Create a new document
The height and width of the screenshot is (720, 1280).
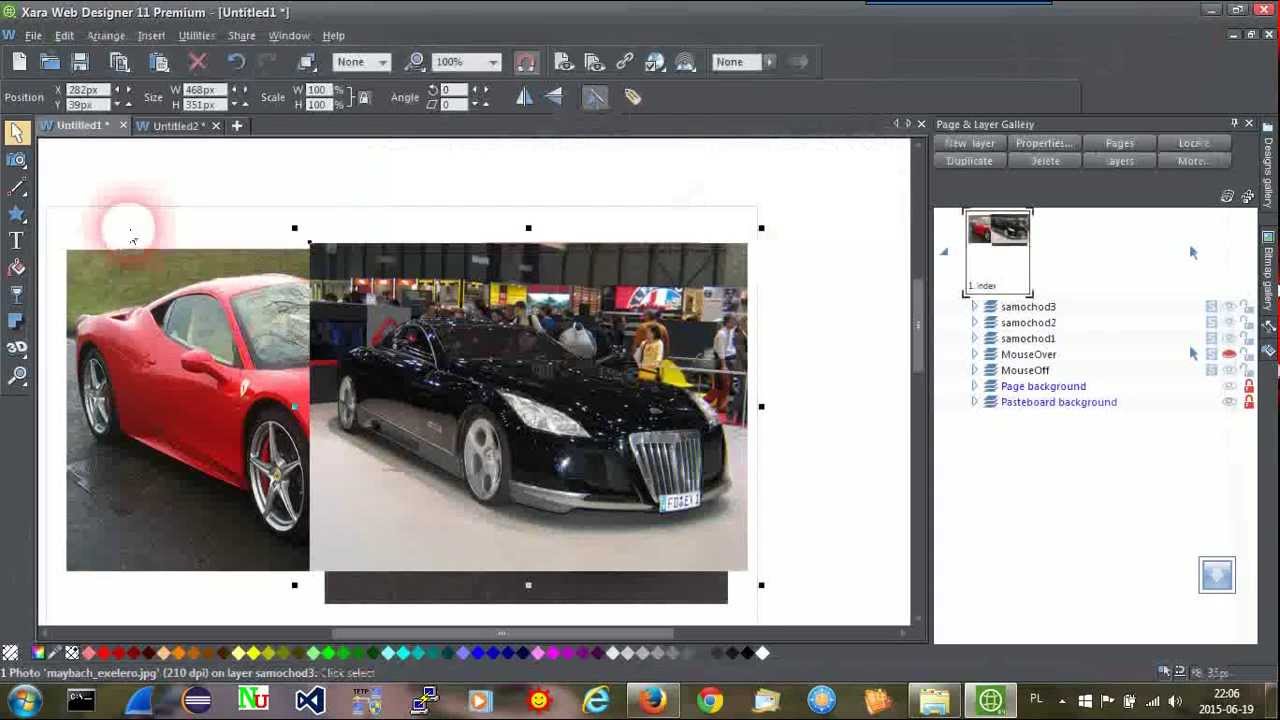[19, 62]
